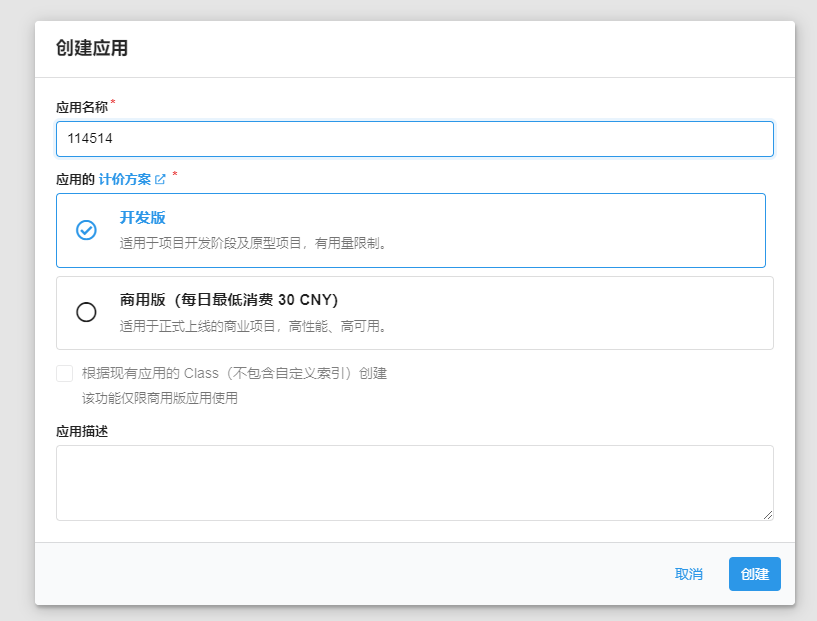Cancel the dialog with 取消
The width and height of the screenshot is (817, 621).
pos(688,574)
